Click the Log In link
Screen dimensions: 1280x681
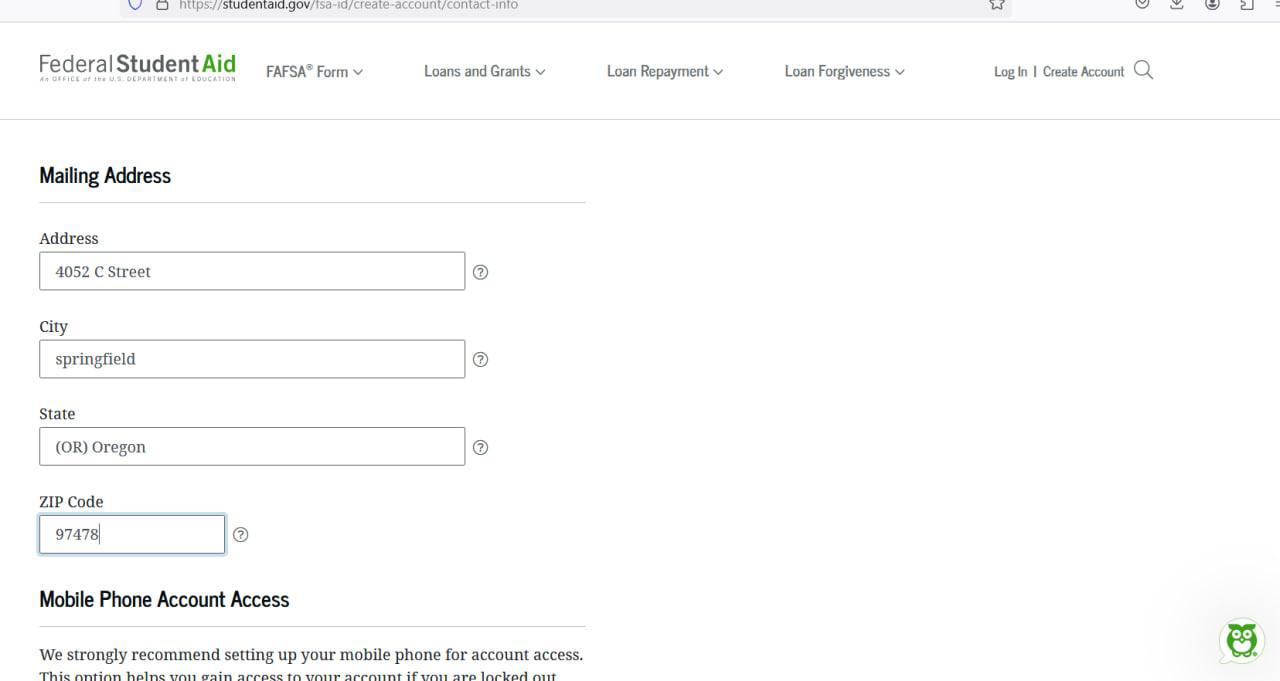(1010, 72)
